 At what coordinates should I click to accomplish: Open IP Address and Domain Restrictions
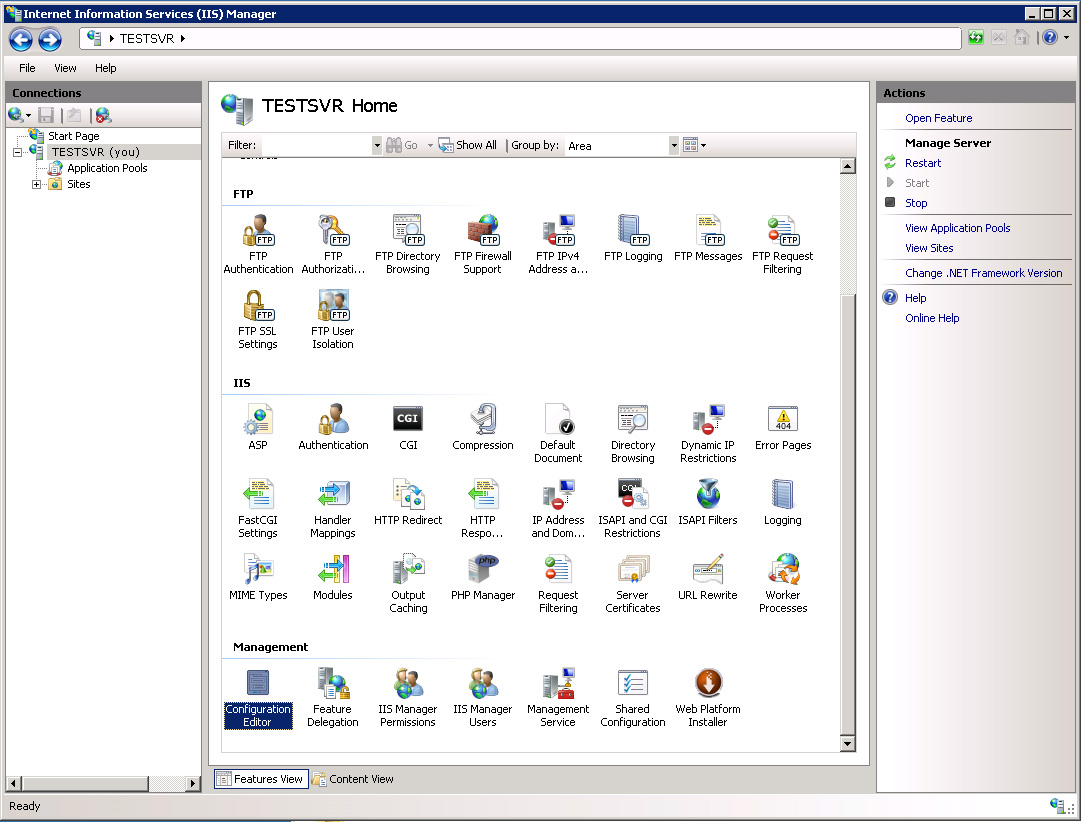558,508
